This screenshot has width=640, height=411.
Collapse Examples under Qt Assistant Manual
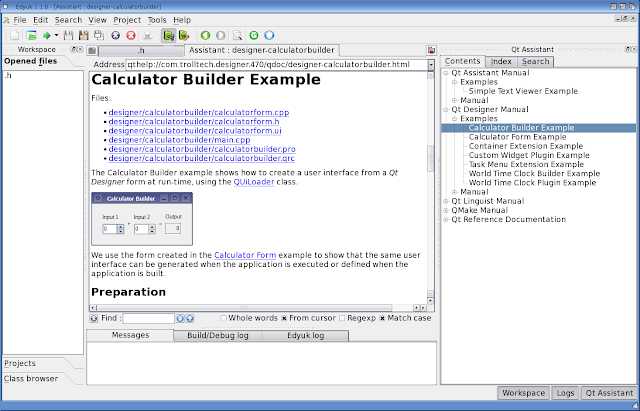pyautogui.click(x=454, y=82)
